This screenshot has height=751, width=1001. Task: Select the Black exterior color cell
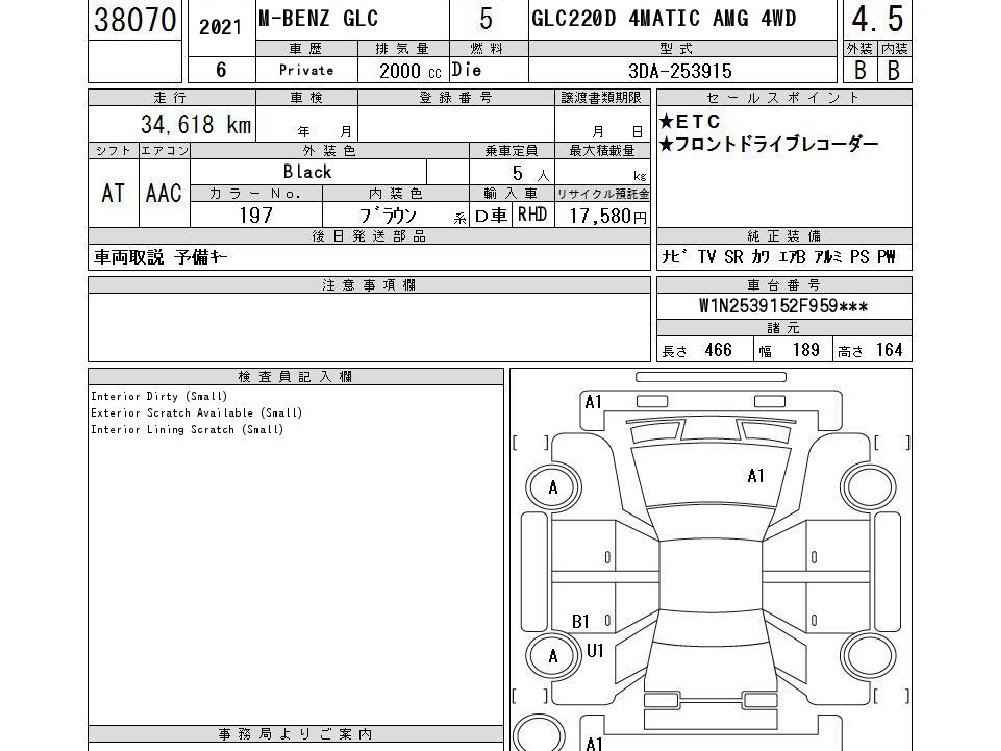308,172
